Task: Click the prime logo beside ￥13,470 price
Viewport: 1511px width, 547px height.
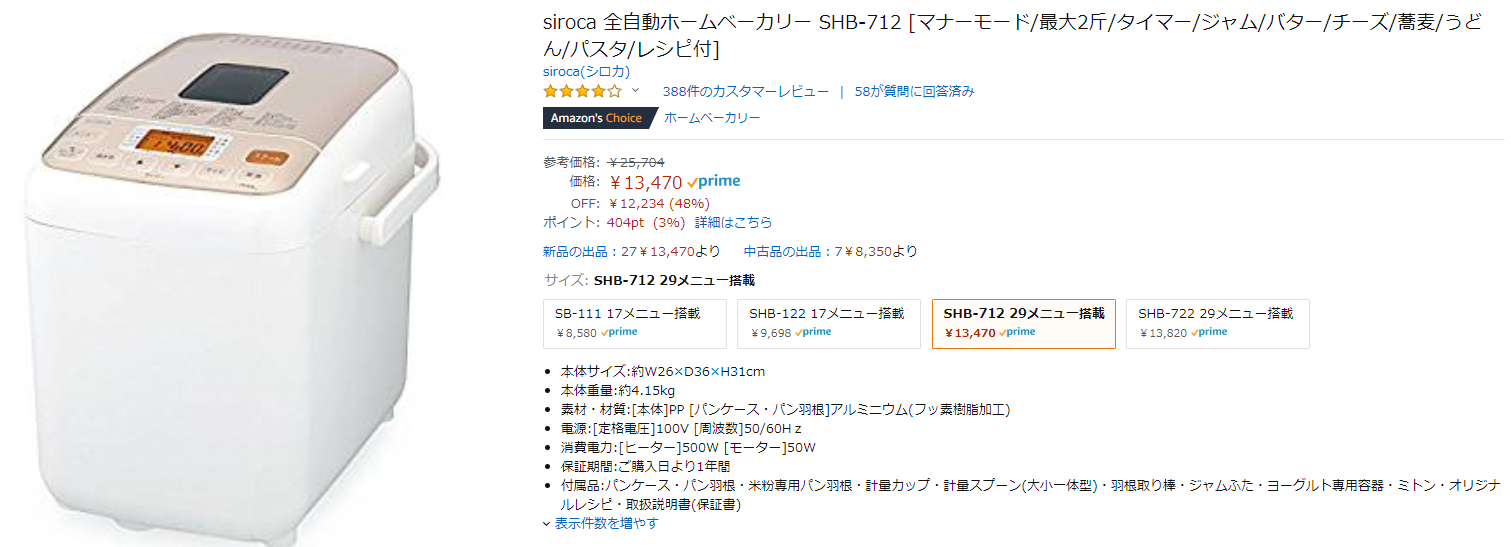Action: click(714, 182)
